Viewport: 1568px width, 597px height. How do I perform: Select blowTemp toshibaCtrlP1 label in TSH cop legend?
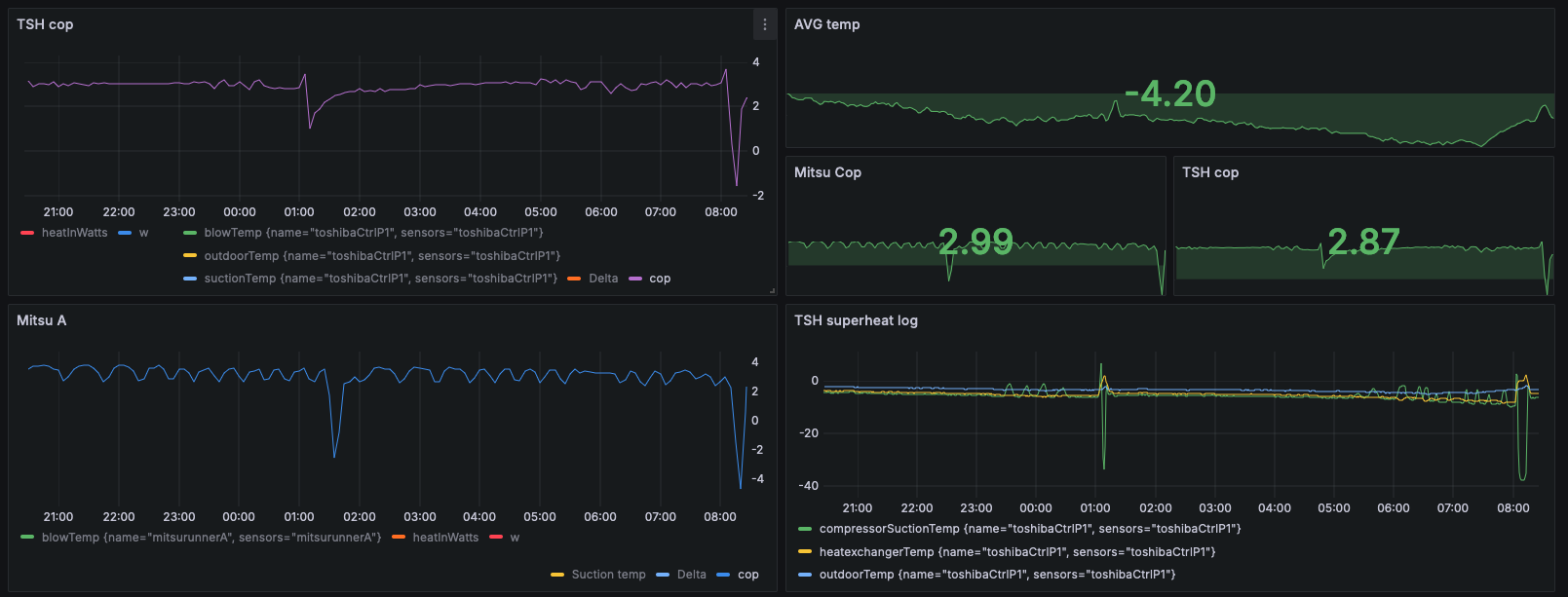point(373,233)
